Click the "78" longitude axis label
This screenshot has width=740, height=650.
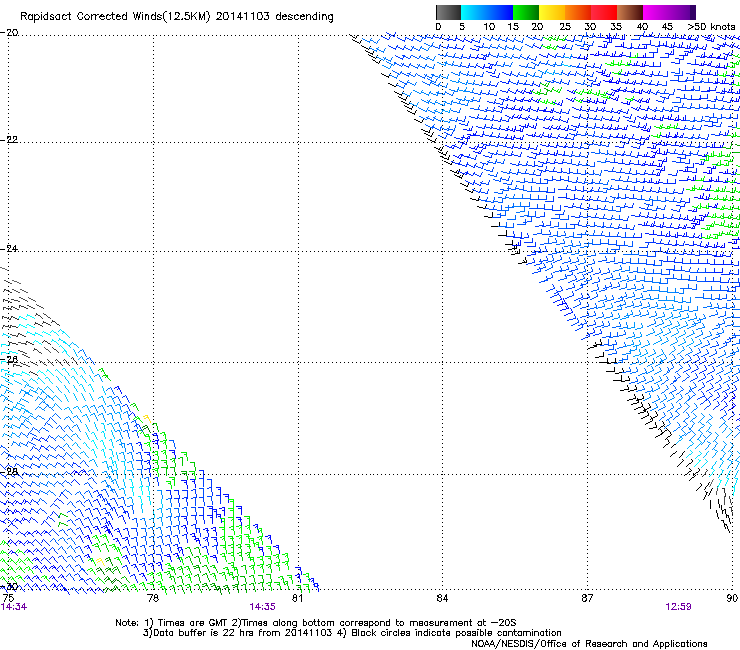(153, 598)
